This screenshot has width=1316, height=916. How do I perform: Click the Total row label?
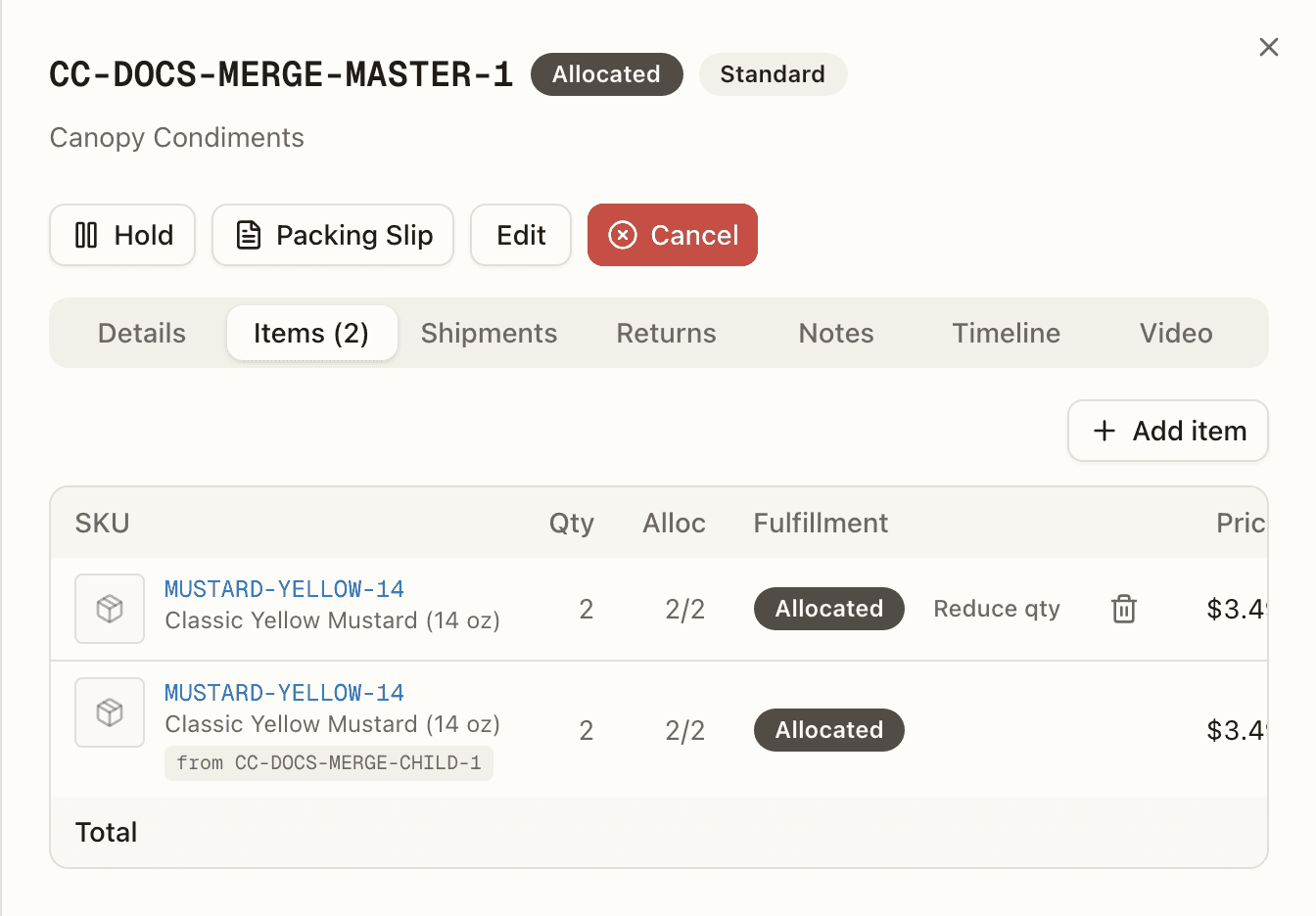[x=107, y=832]
